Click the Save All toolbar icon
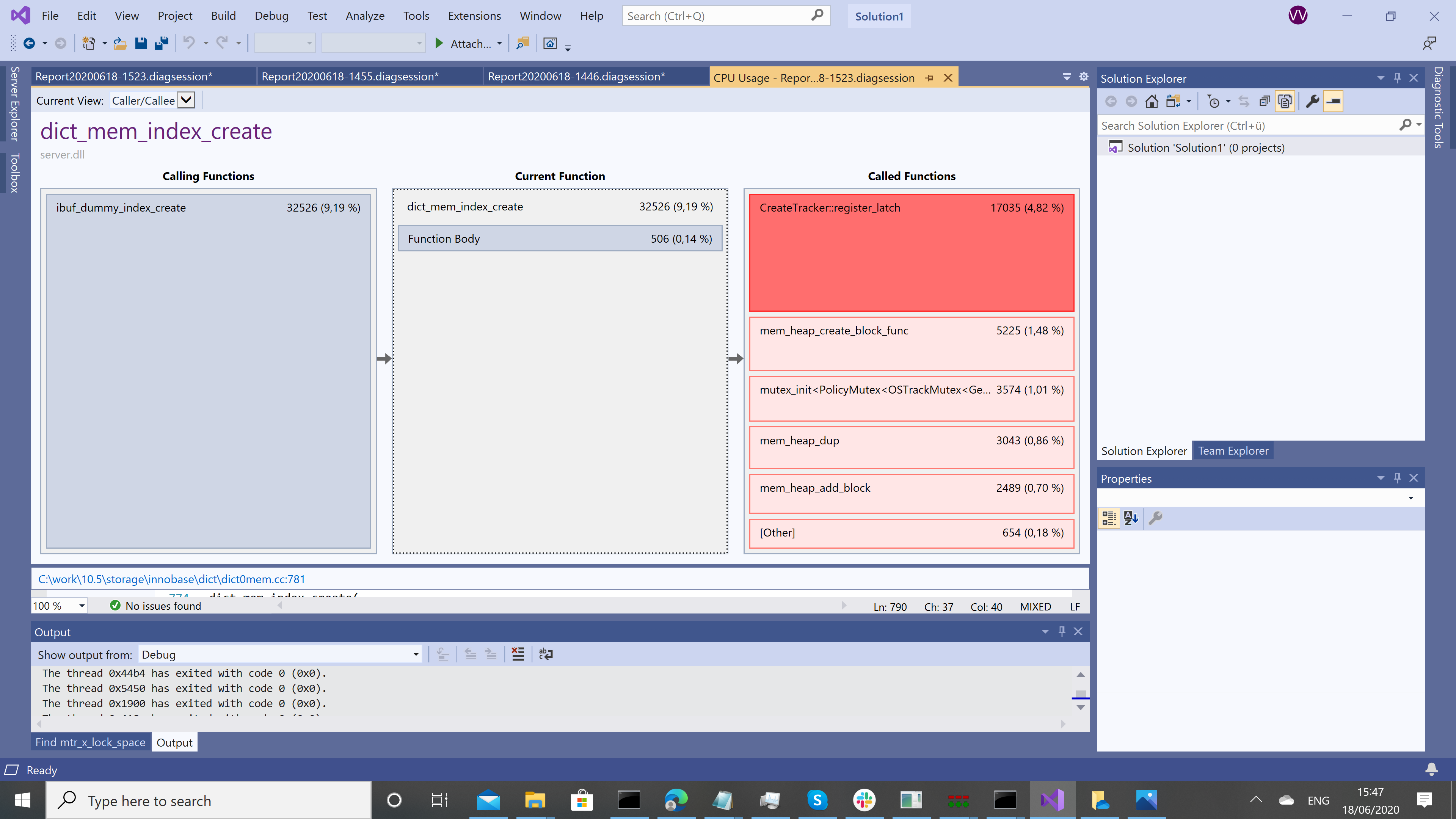 pos(162,44)
